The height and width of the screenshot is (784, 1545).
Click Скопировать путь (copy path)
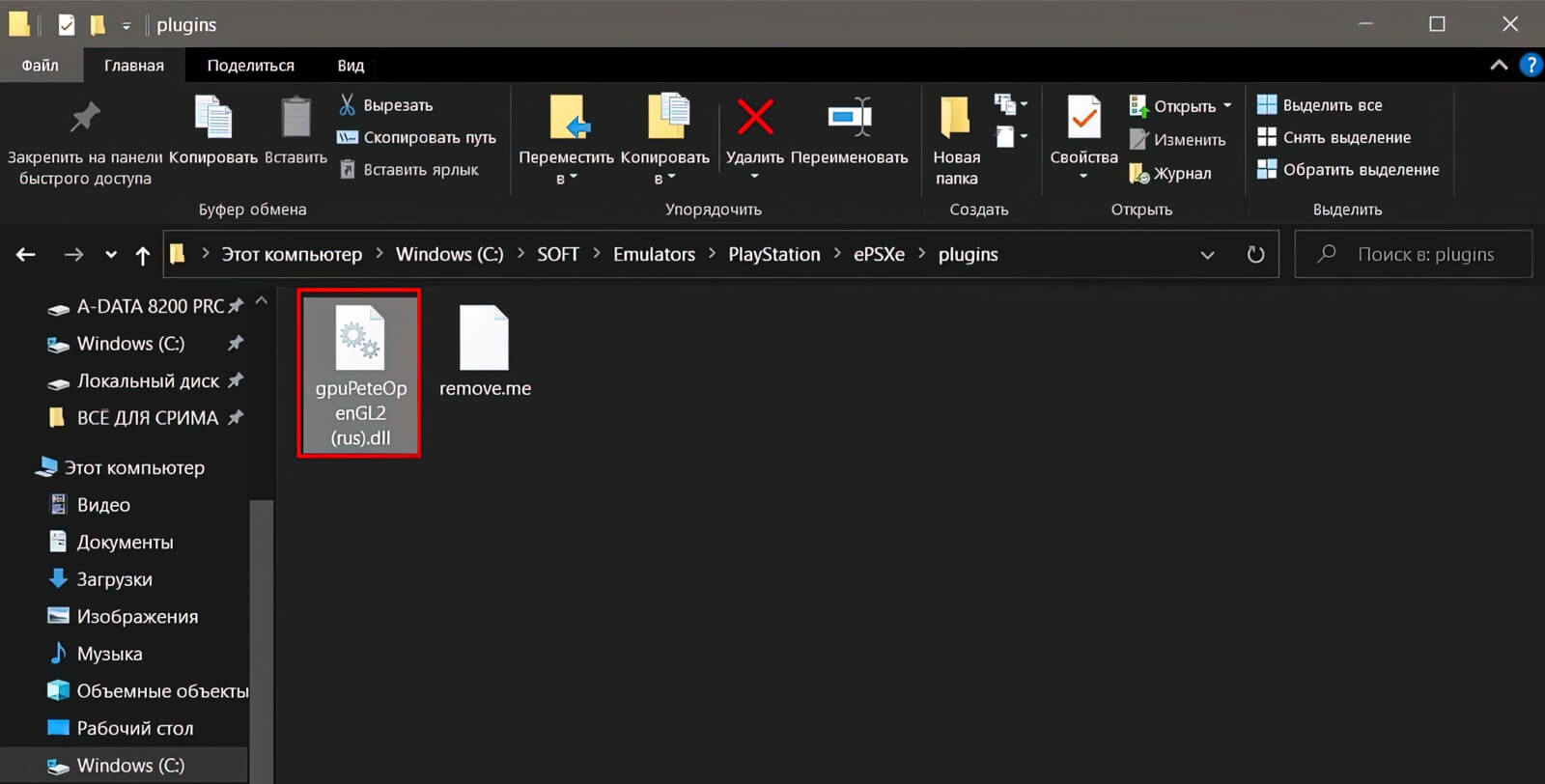[417, 137]
